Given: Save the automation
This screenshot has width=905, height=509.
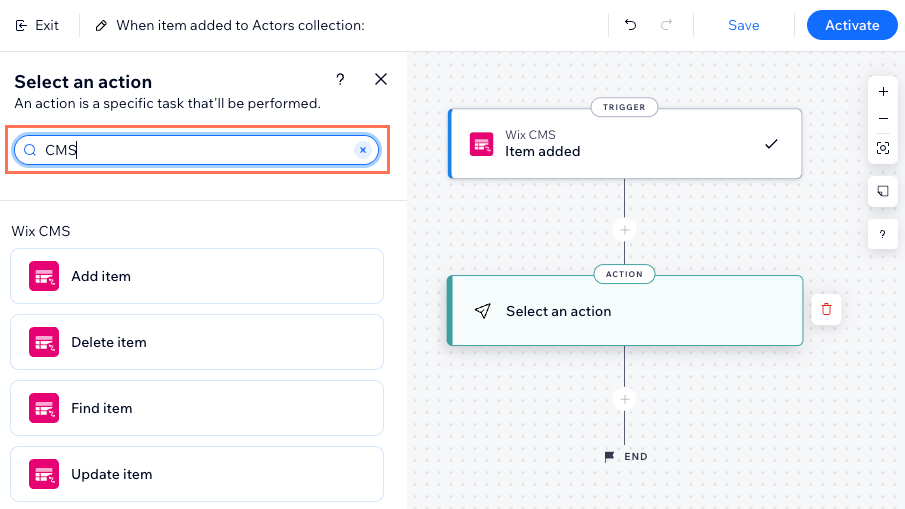Looking at the screenshot, I should (743, 25).
